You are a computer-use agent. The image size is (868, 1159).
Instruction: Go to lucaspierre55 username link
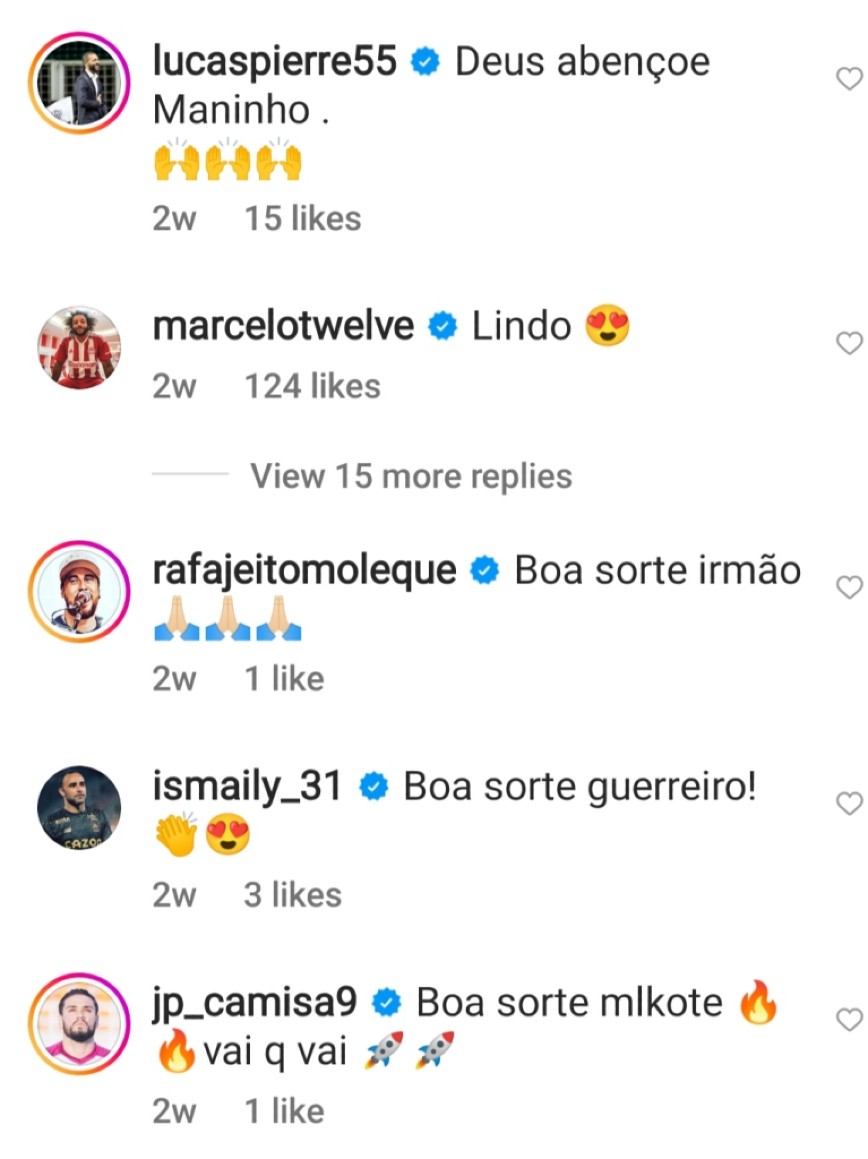(275, 62)
